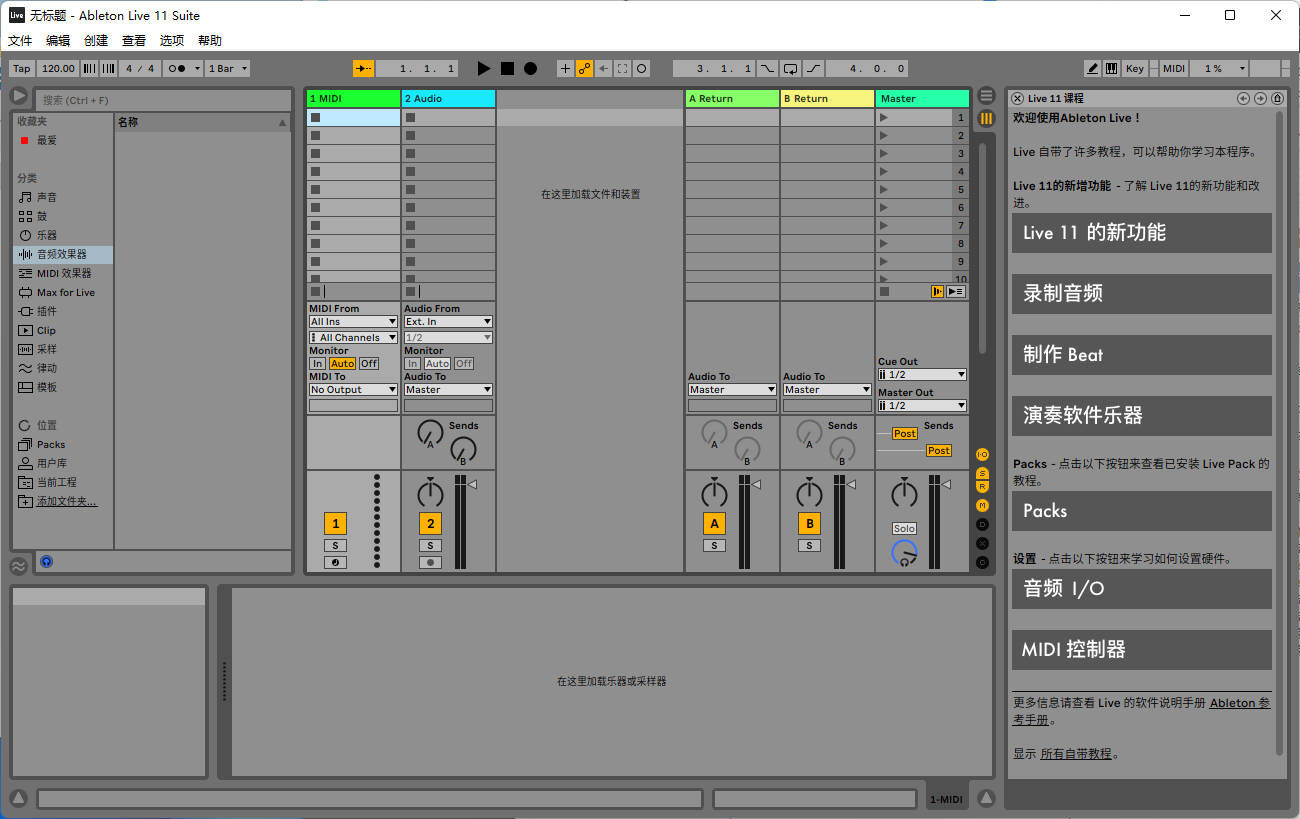This screenshot has width=1300, height=819.
Task: Click the browser search field
Action: tap(160, 100)
